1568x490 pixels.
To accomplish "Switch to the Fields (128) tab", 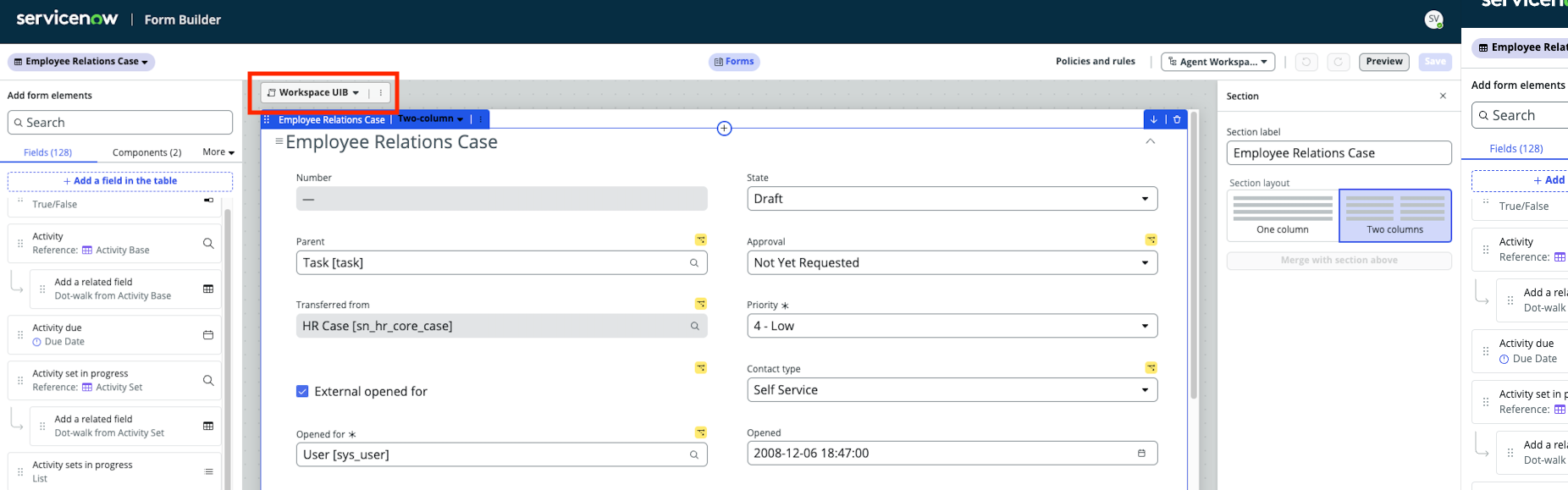I will click(x=47, y=152).
